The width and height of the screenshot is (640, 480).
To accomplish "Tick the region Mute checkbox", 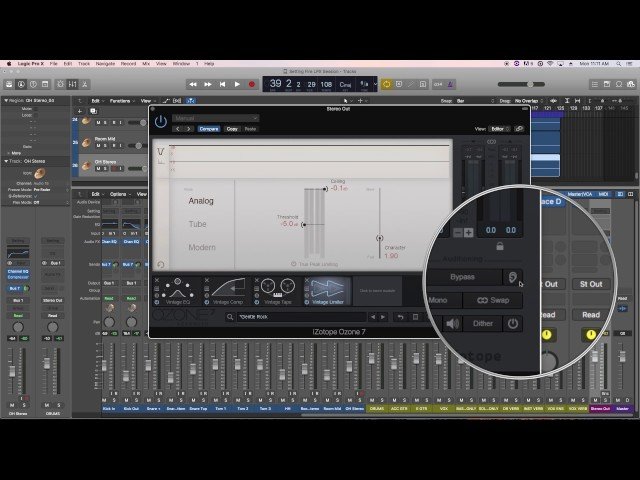I will click(36, 109).
